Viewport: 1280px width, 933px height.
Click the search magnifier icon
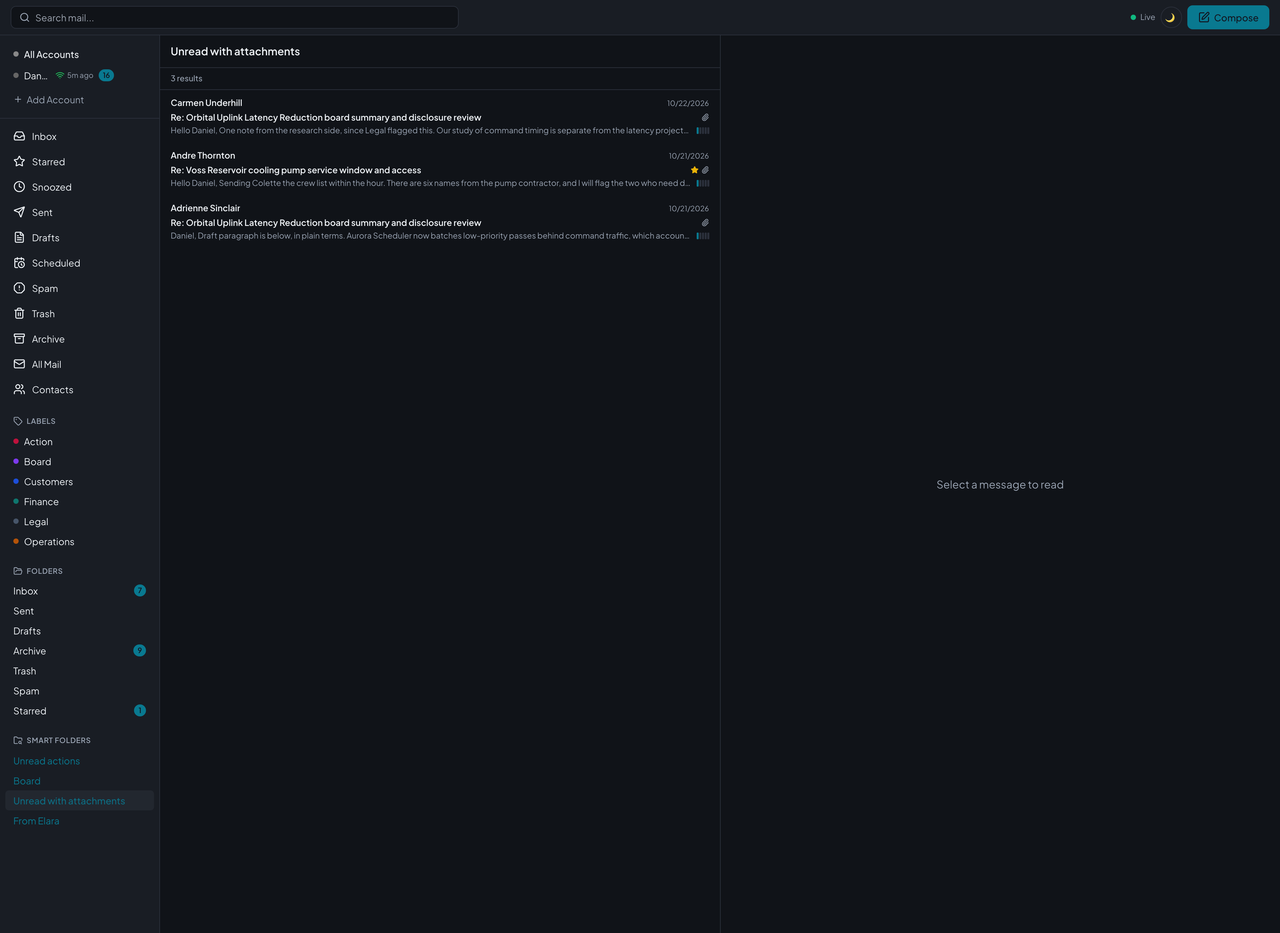25,17
